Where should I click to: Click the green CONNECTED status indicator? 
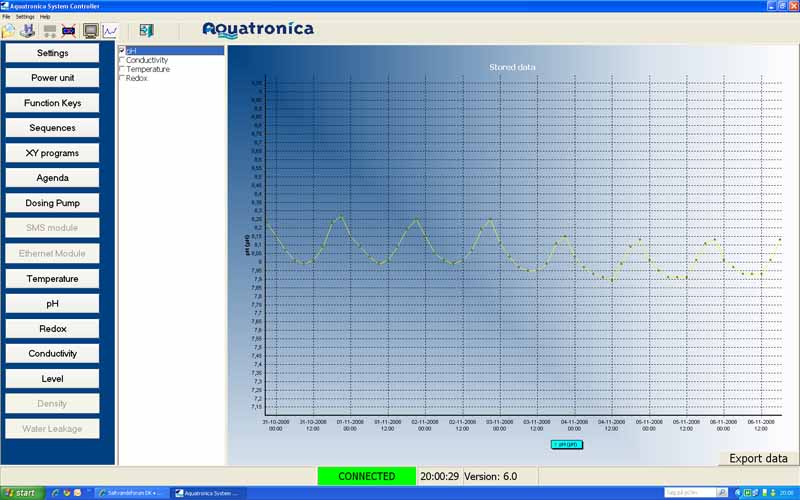click(x=366, y=476)
